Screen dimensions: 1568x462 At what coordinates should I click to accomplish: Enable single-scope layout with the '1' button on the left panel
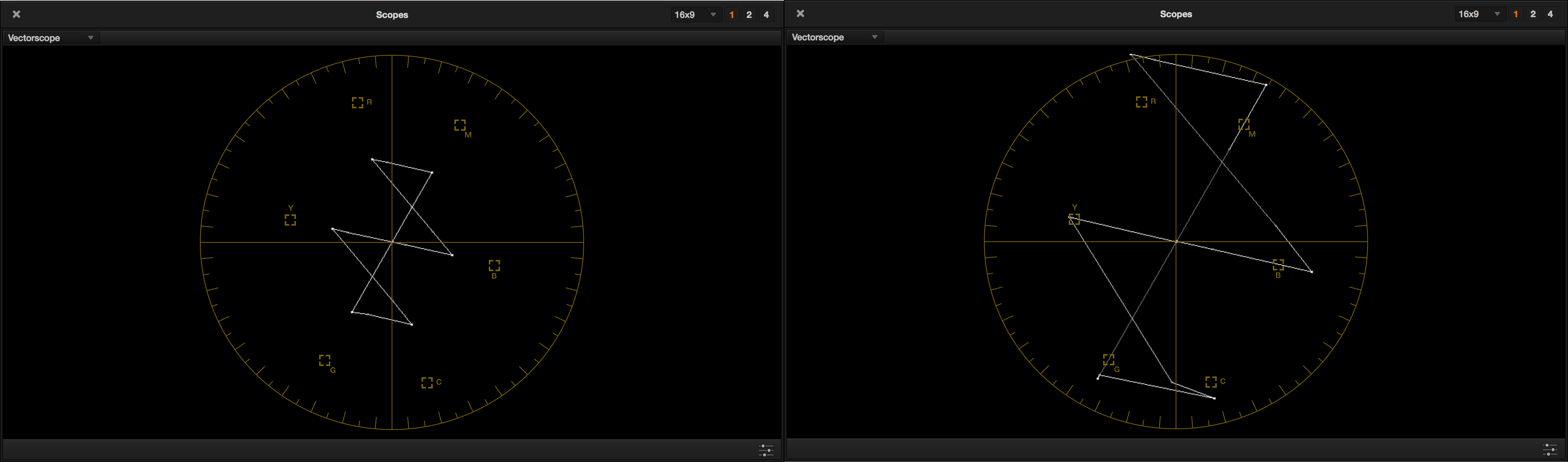732,15
